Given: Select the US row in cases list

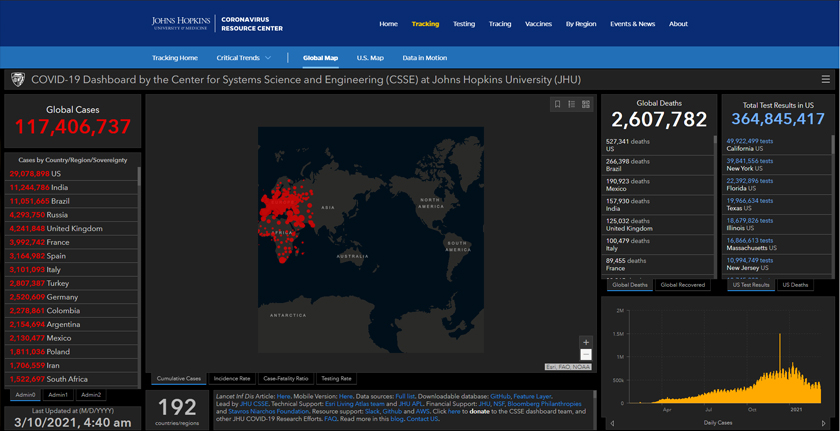Looking at the screenshot, I should (71, 174).
